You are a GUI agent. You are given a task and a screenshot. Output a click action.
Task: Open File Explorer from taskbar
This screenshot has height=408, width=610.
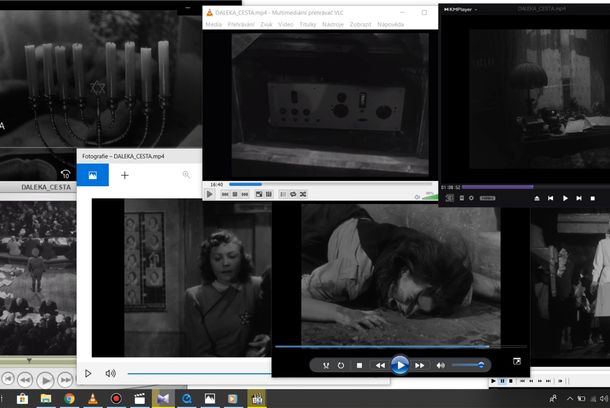(x=46, y=399)
